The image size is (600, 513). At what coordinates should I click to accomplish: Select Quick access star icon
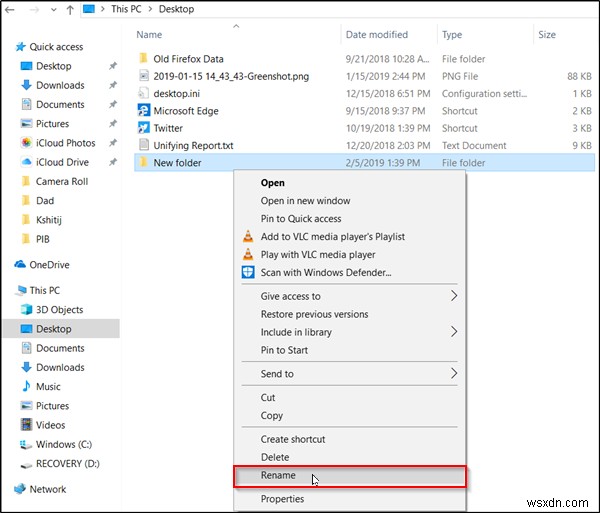click(x=20, y=47)
